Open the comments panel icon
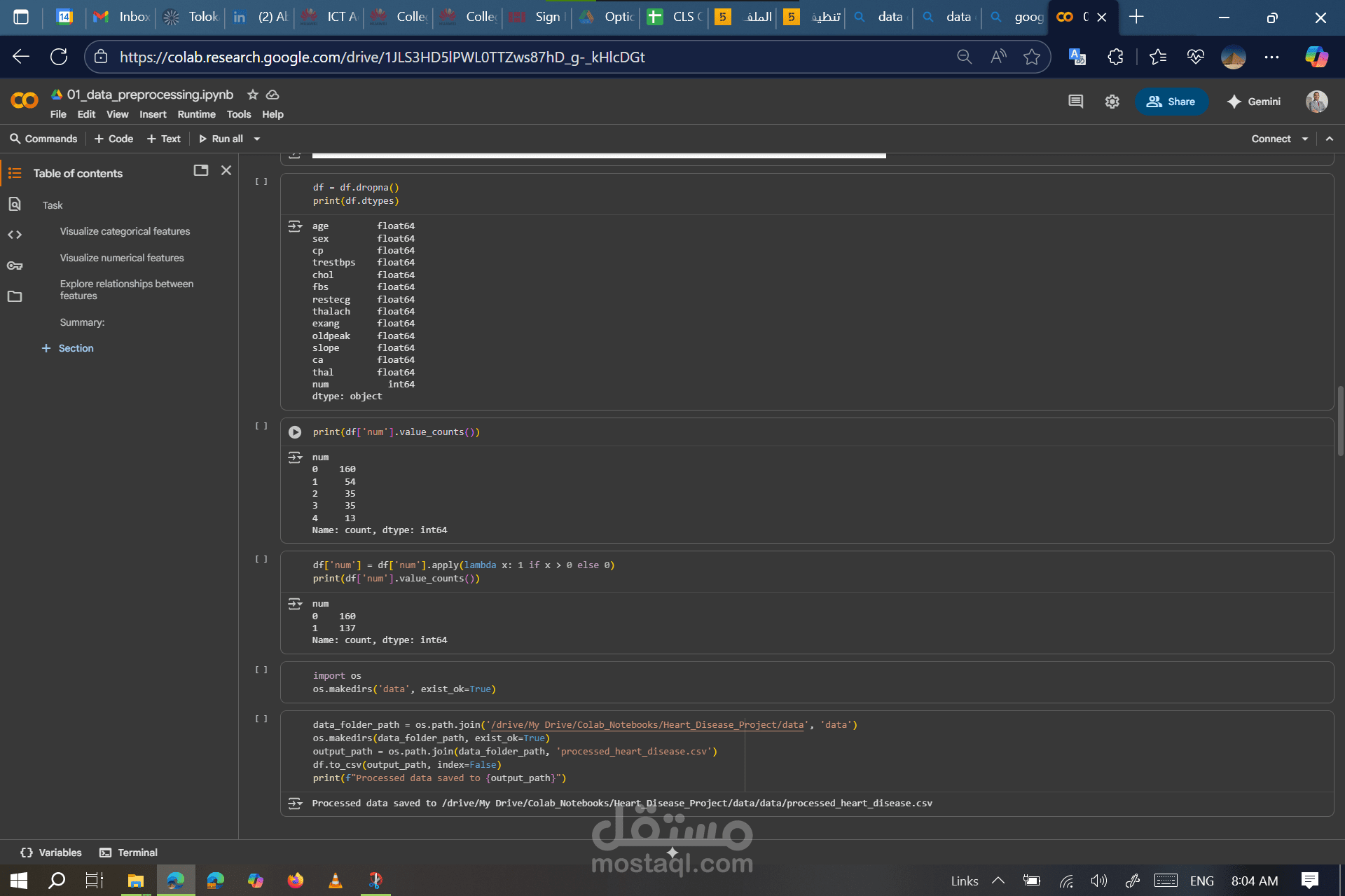Viewport: 1345px width, 896px height. point(1075,102)
